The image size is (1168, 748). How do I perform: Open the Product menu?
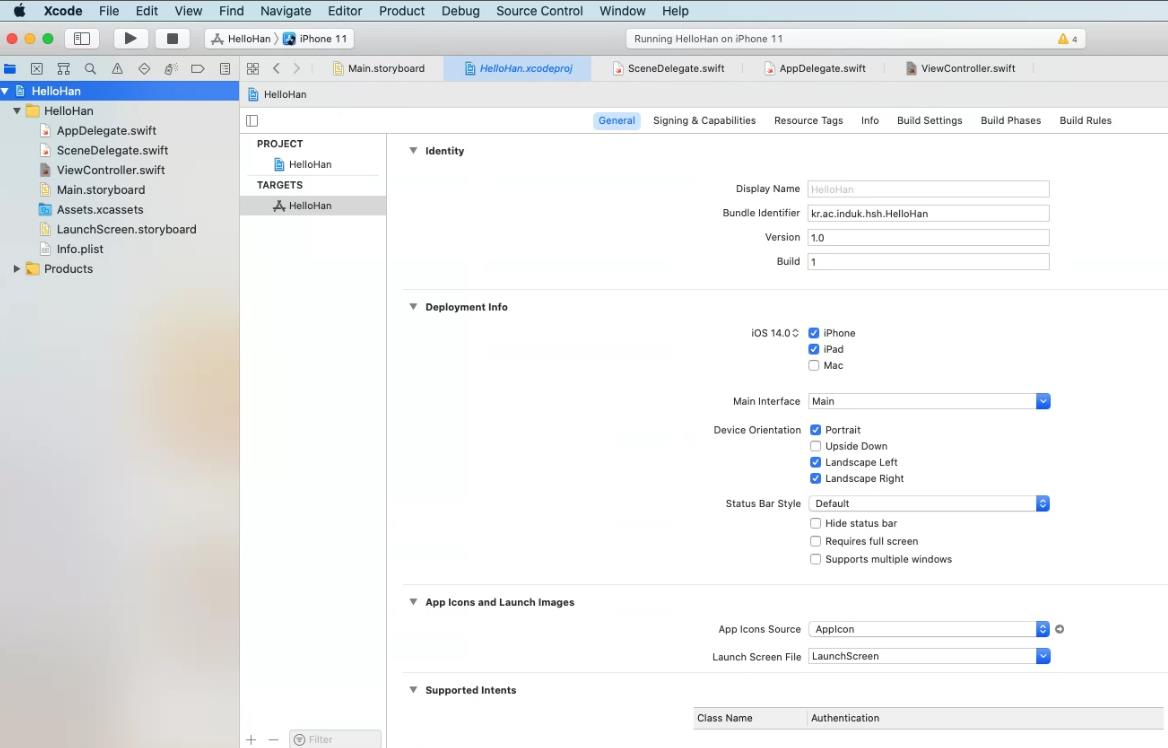[x=402, y=10]
